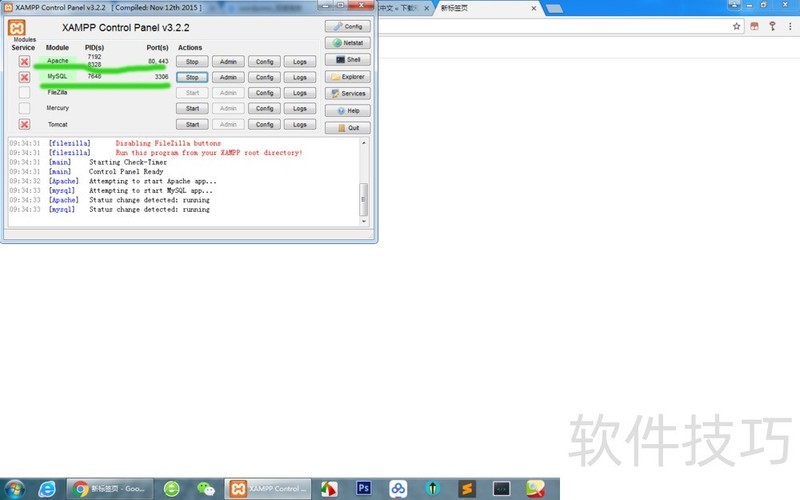Open the Baidu cloud icon in the taskbar
800x500 pixels.
(x=398, y=489)
